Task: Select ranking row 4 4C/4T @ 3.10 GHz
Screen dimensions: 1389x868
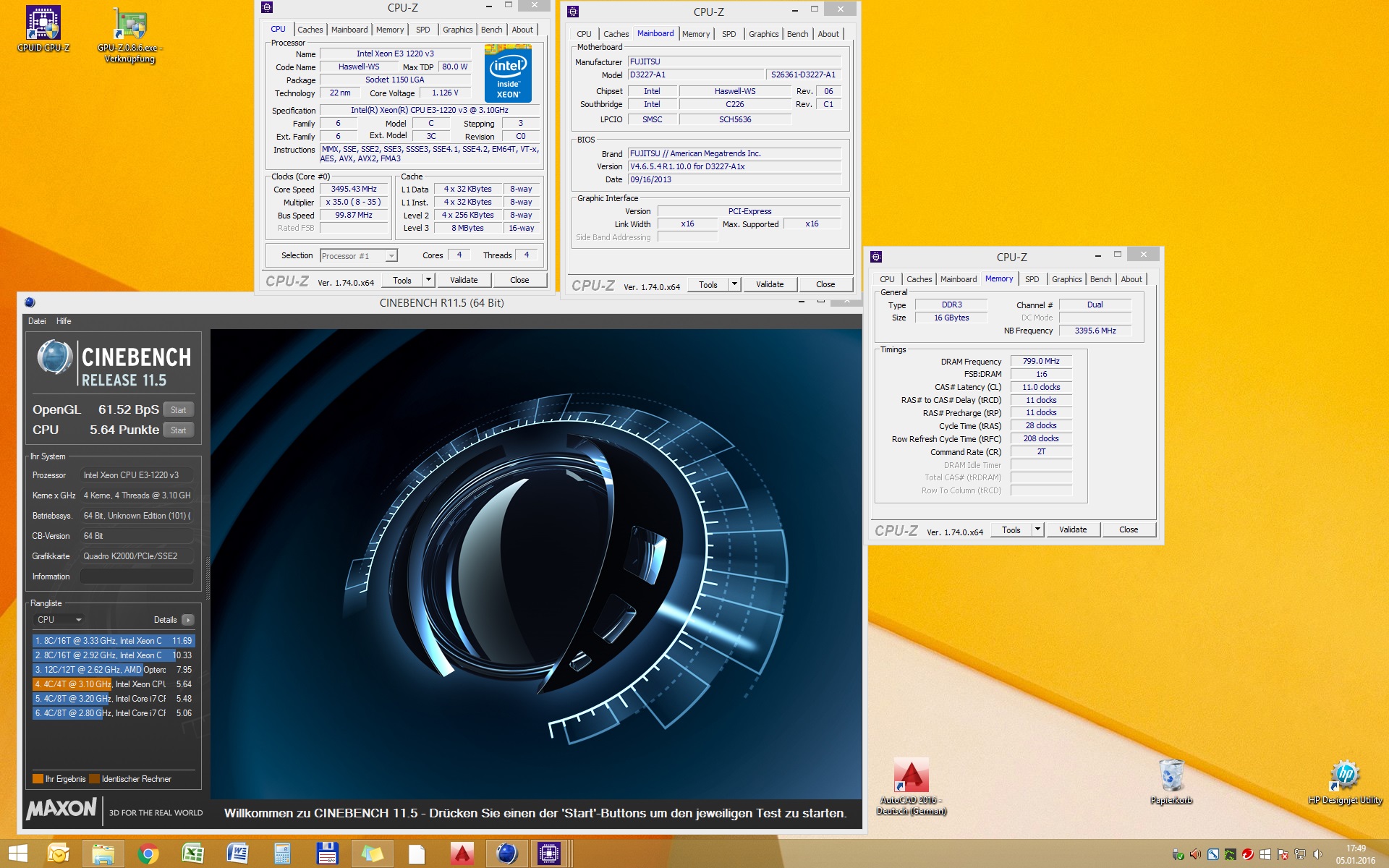Action: (x=114, y=684)
